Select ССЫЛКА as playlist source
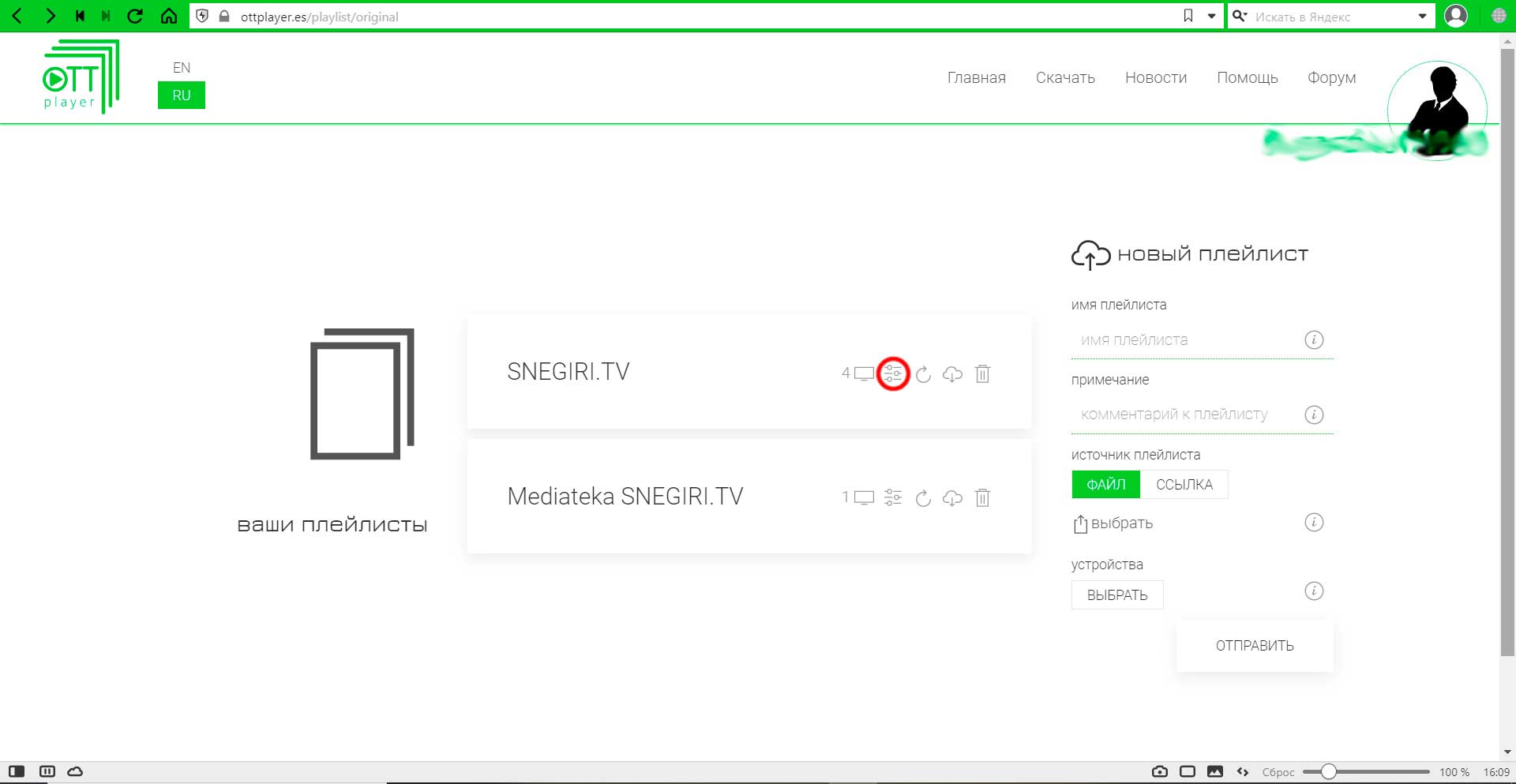The height and width of the screenshot is (784, 1516). [x=1184, y=485]
